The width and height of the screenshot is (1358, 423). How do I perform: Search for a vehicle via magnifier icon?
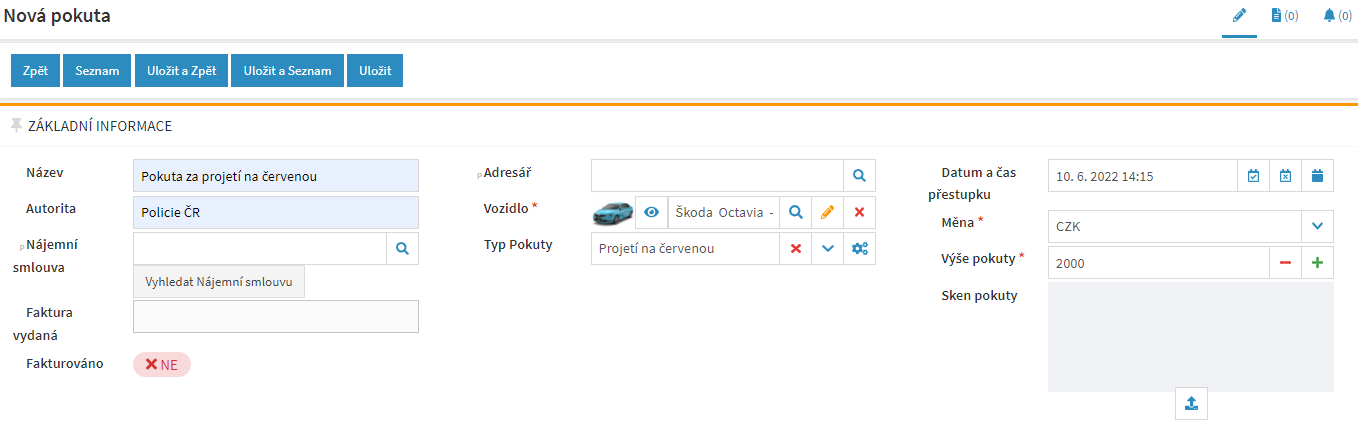tap(795, 212)
